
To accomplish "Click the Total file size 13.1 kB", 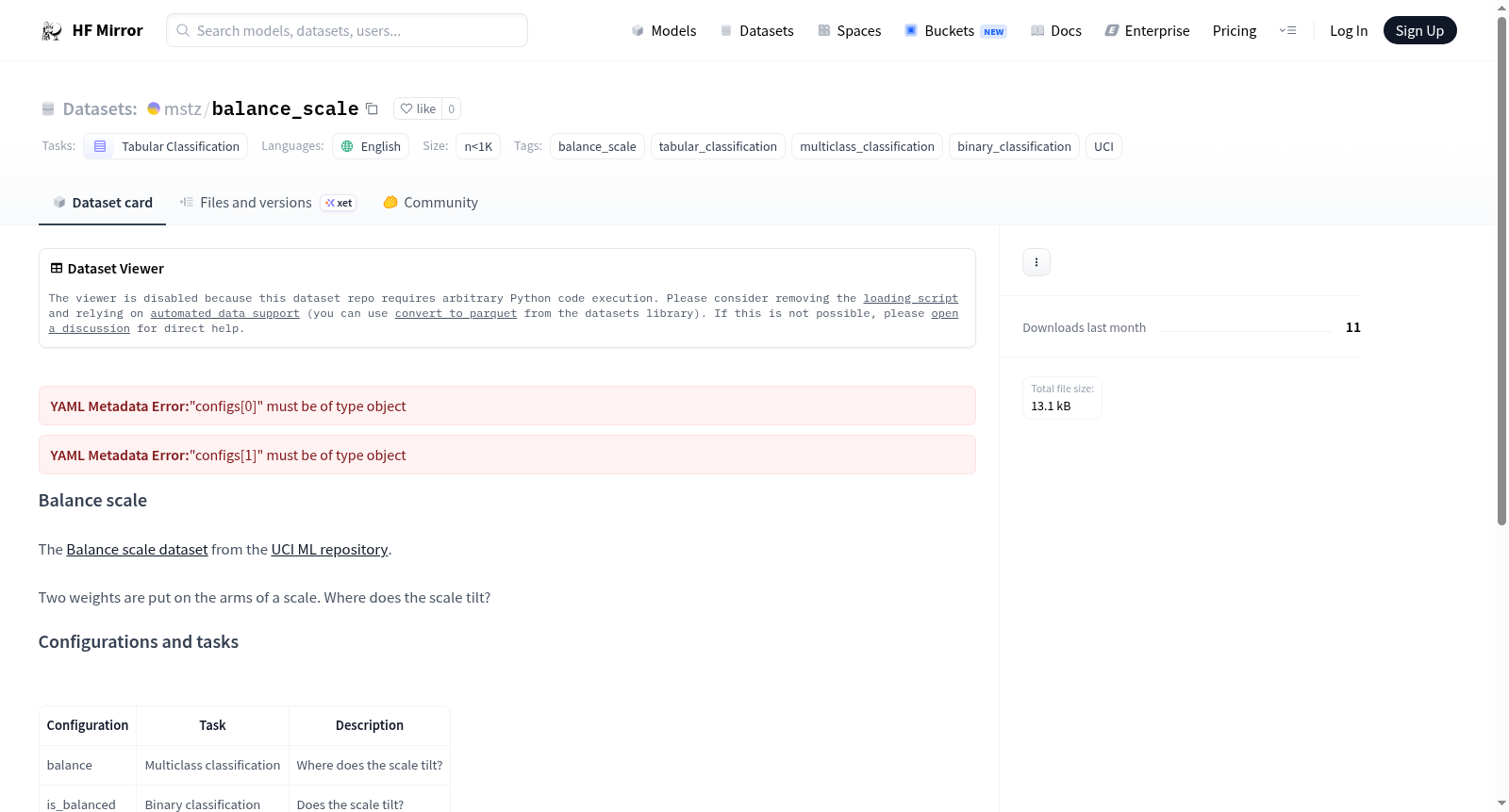I will pyautogui.click(x=1062, y=397).
